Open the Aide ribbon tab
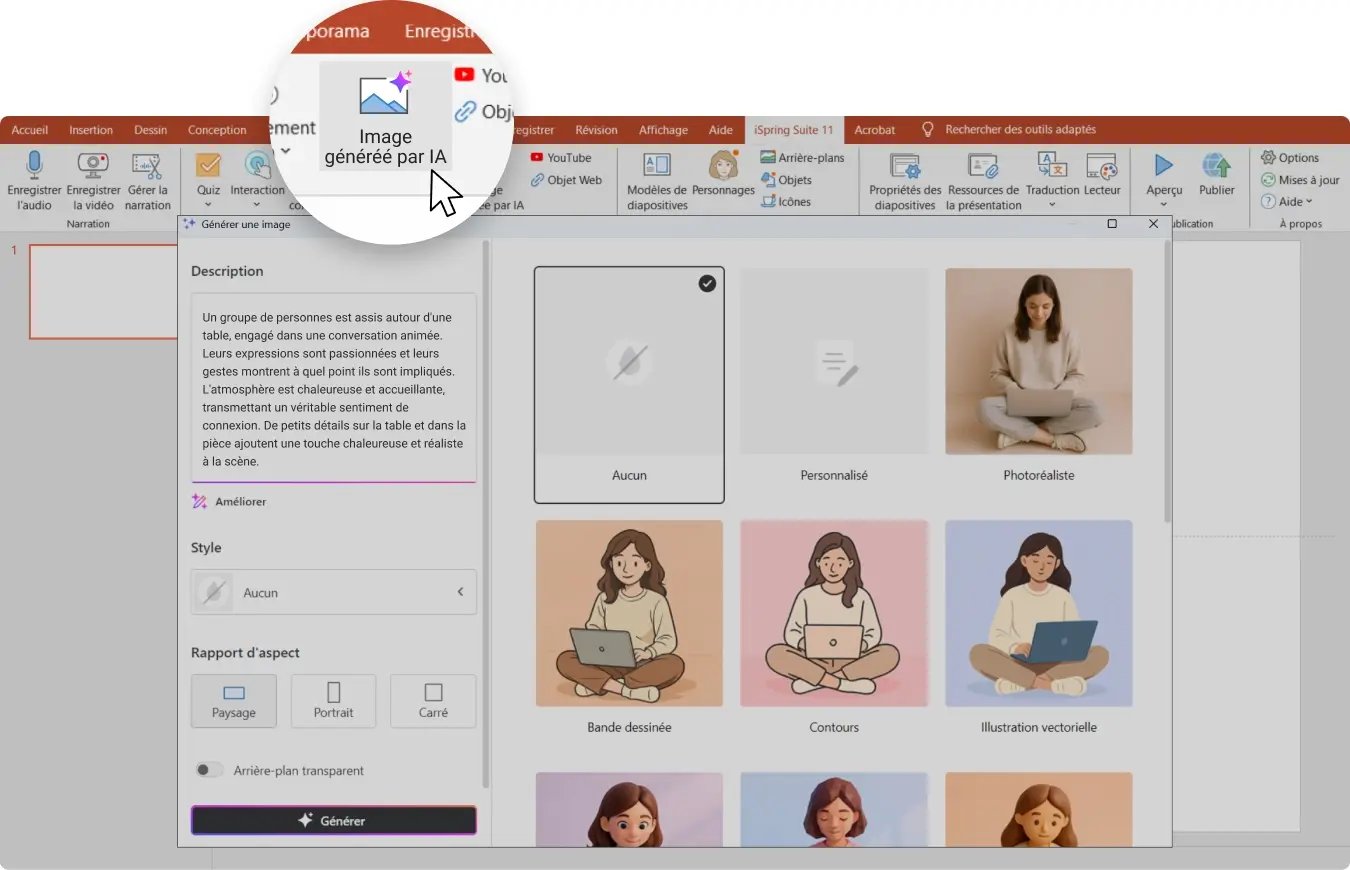Screen dimensions: 1350x870 click(721, 130)
